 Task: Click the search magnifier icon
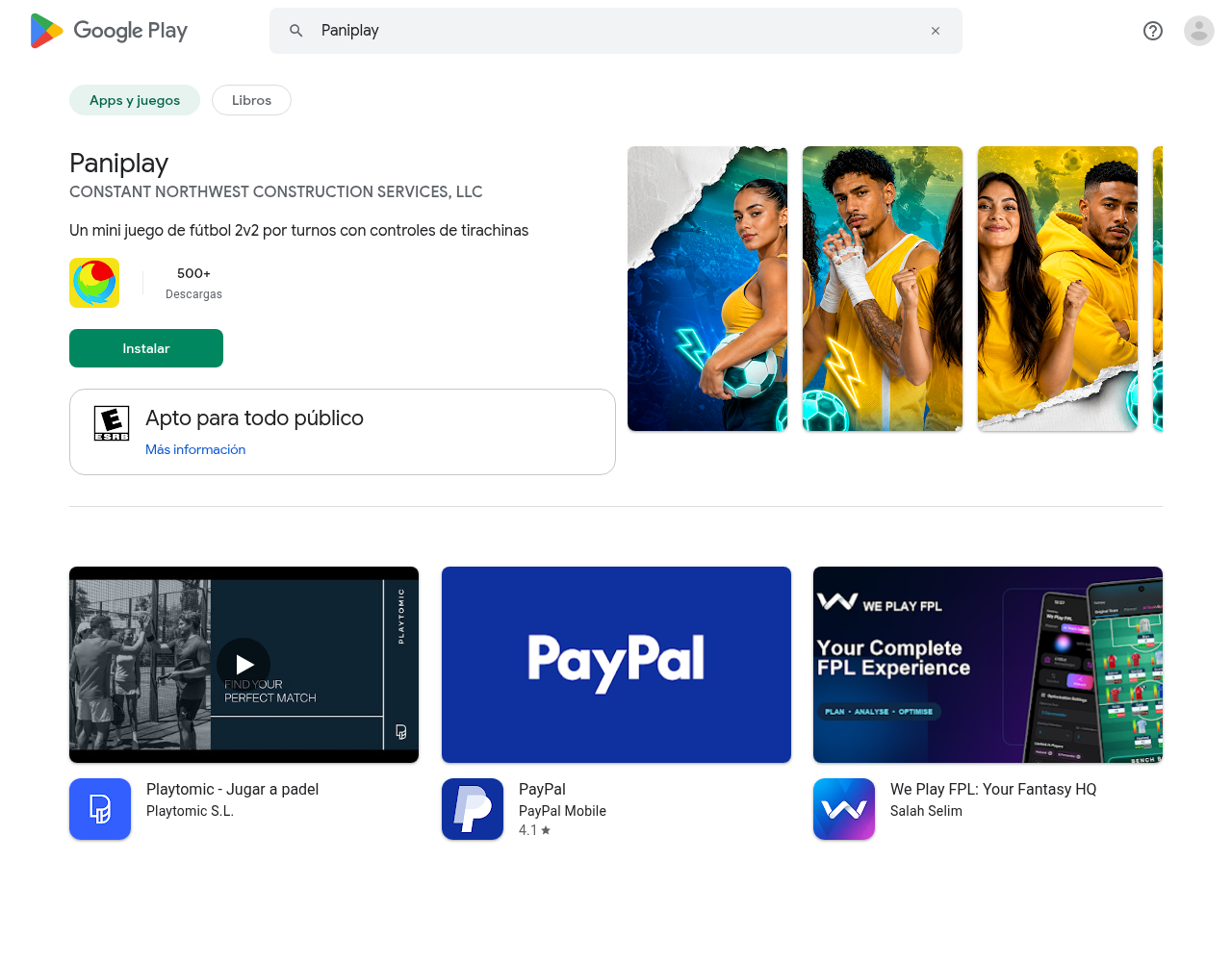(x=296, y=31)
